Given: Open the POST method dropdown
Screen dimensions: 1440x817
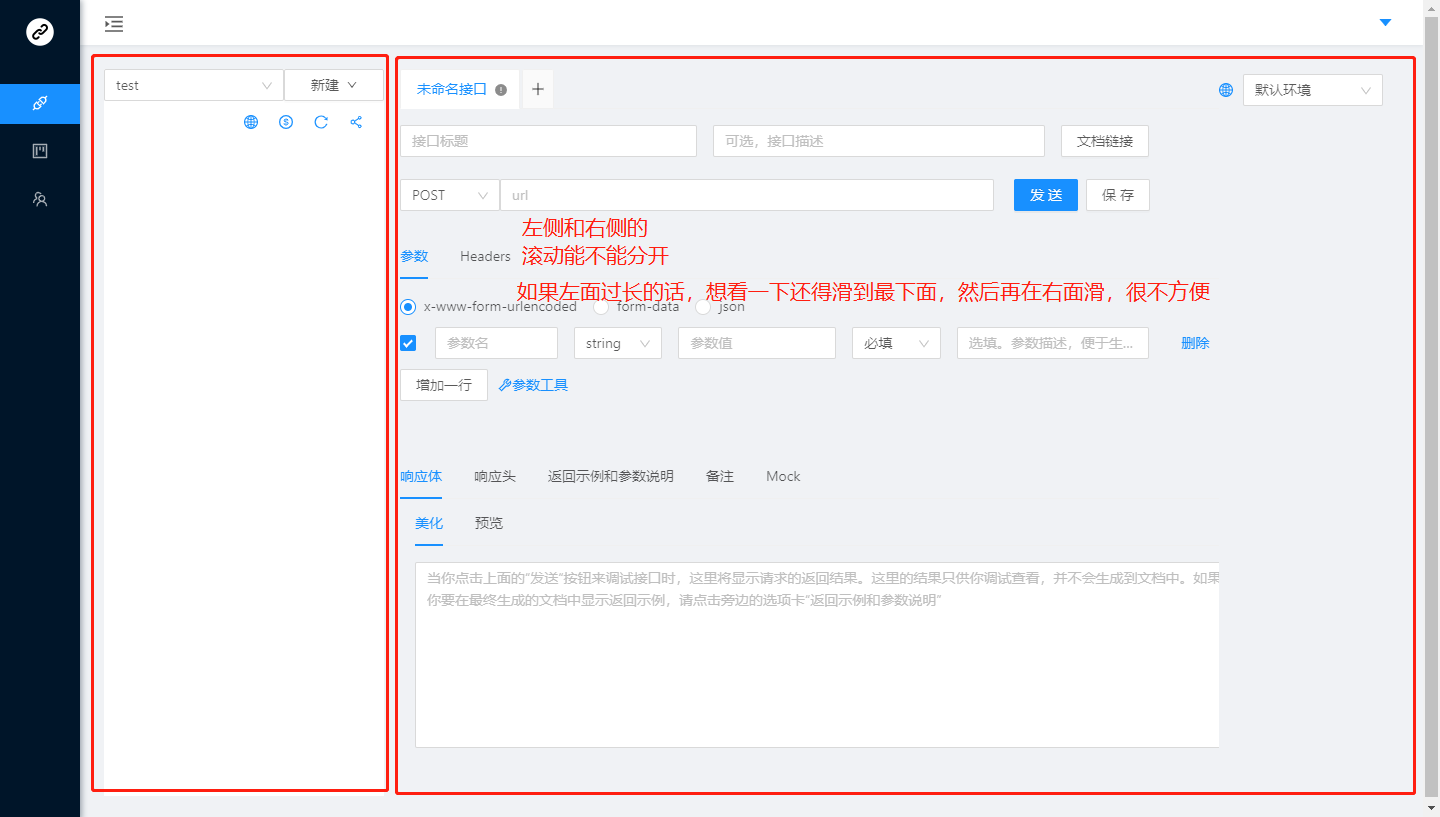Looking at the screenshot, I should click(450, 195).
